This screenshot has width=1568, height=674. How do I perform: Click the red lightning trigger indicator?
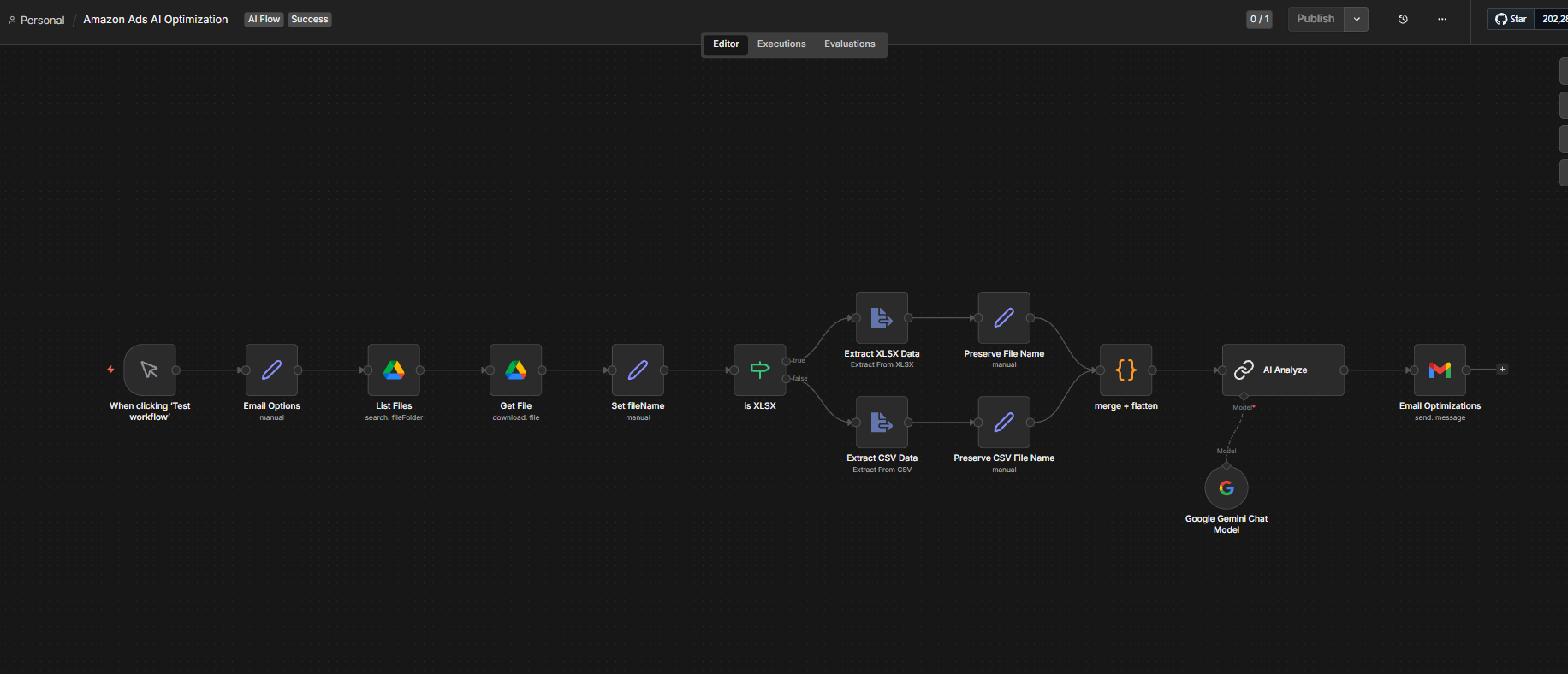coord(110,370)
